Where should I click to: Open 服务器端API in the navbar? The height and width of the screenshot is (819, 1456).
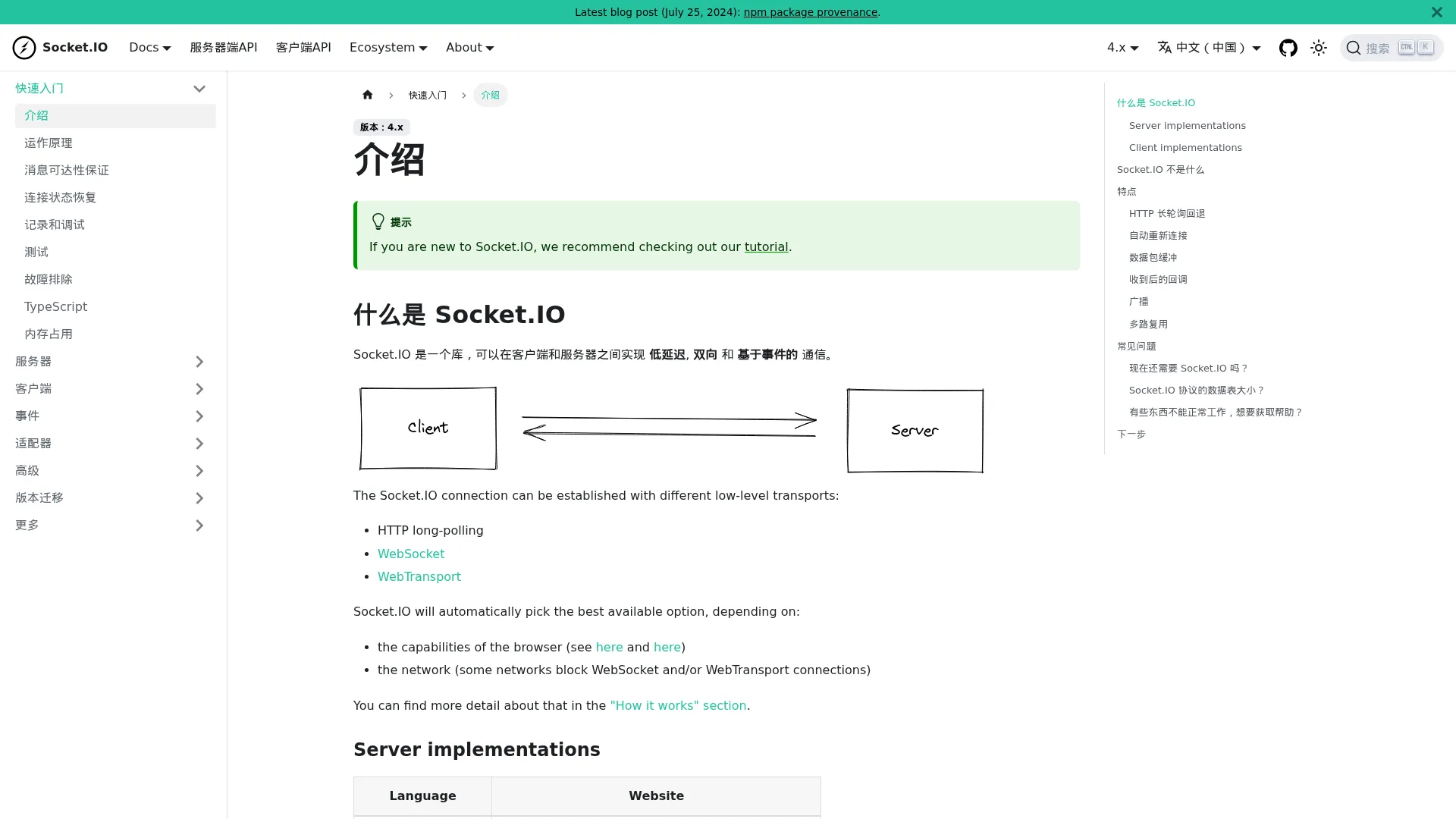(x=224, y=47)
